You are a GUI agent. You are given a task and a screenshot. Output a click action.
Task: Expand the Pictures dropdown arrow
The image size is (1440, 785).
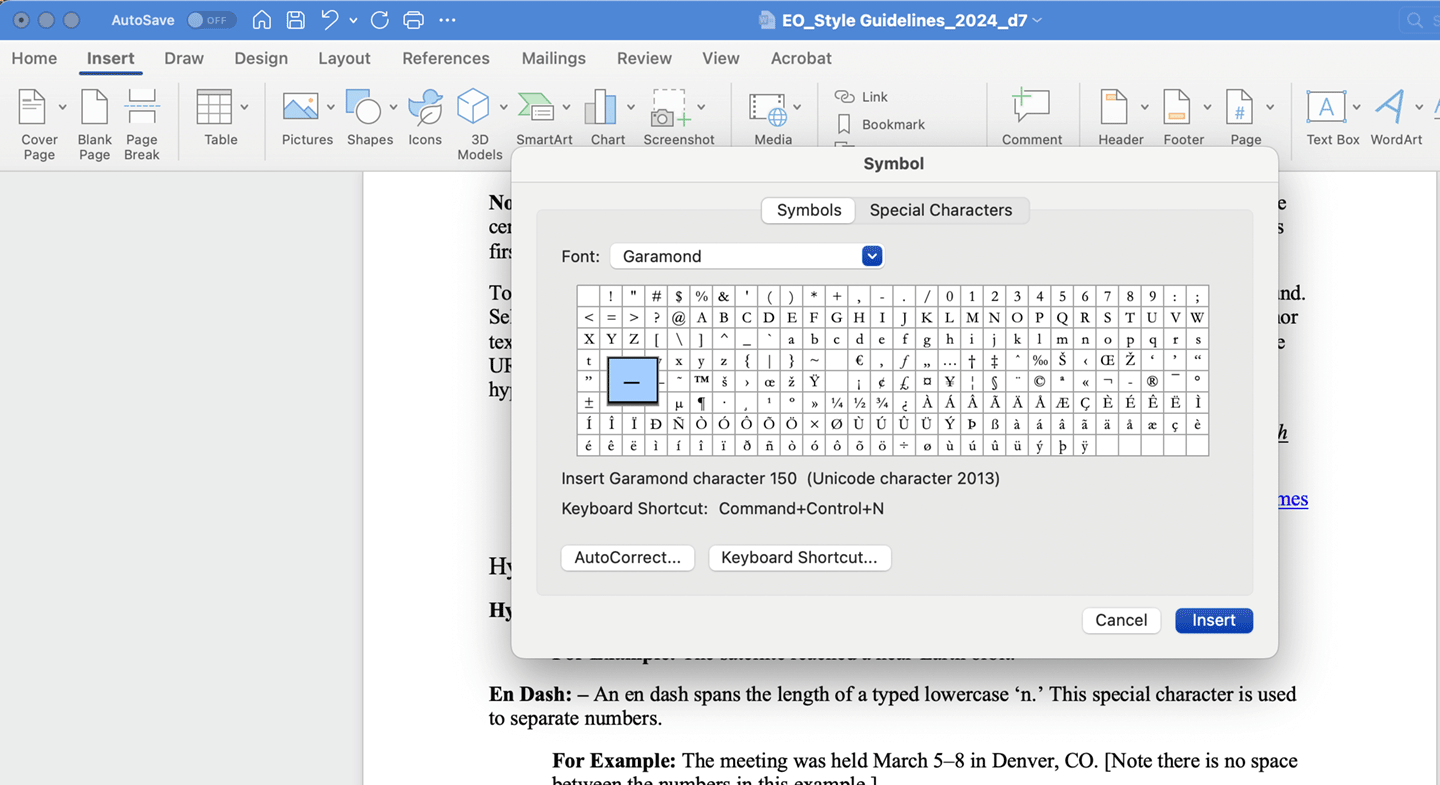point(330,107)
